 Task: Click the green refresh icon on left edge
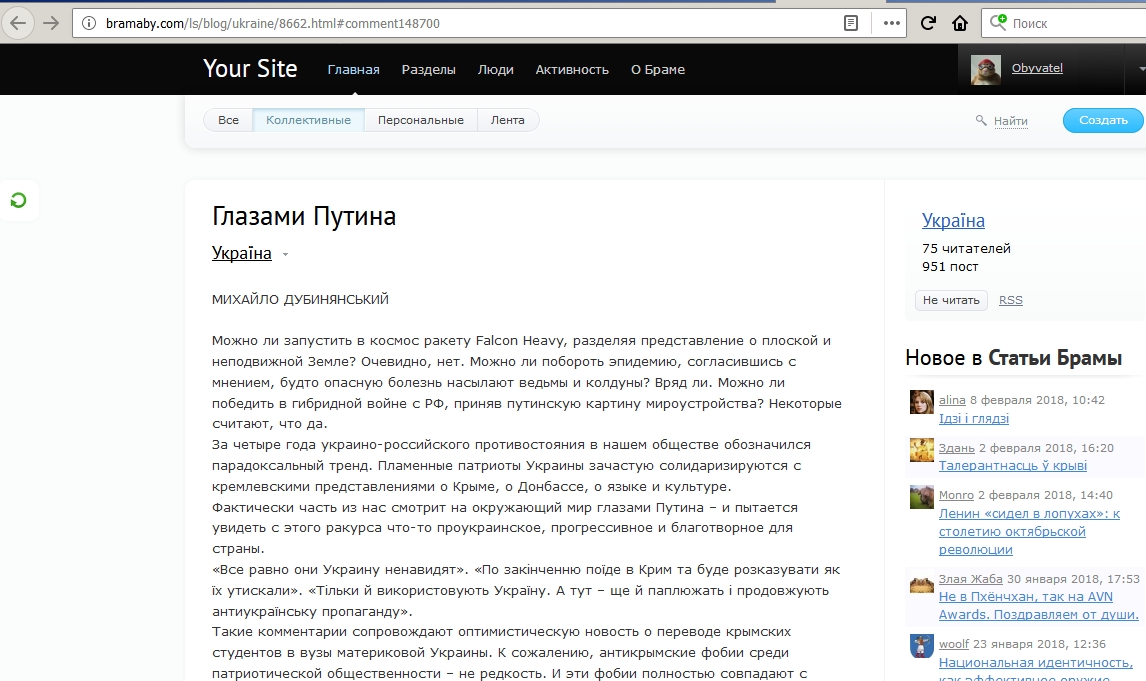pyautogui.click(x=18, y=201)
